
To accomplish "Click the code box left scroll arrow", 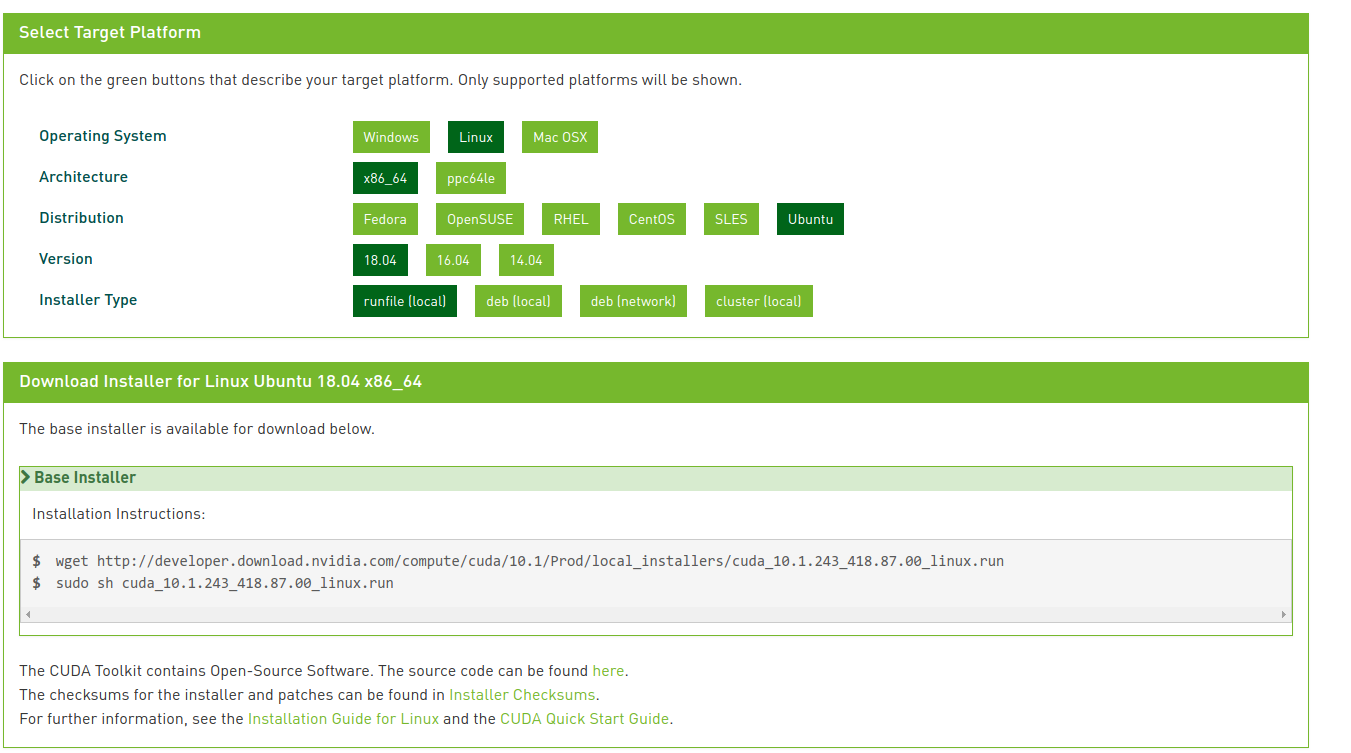I will 28,614.
